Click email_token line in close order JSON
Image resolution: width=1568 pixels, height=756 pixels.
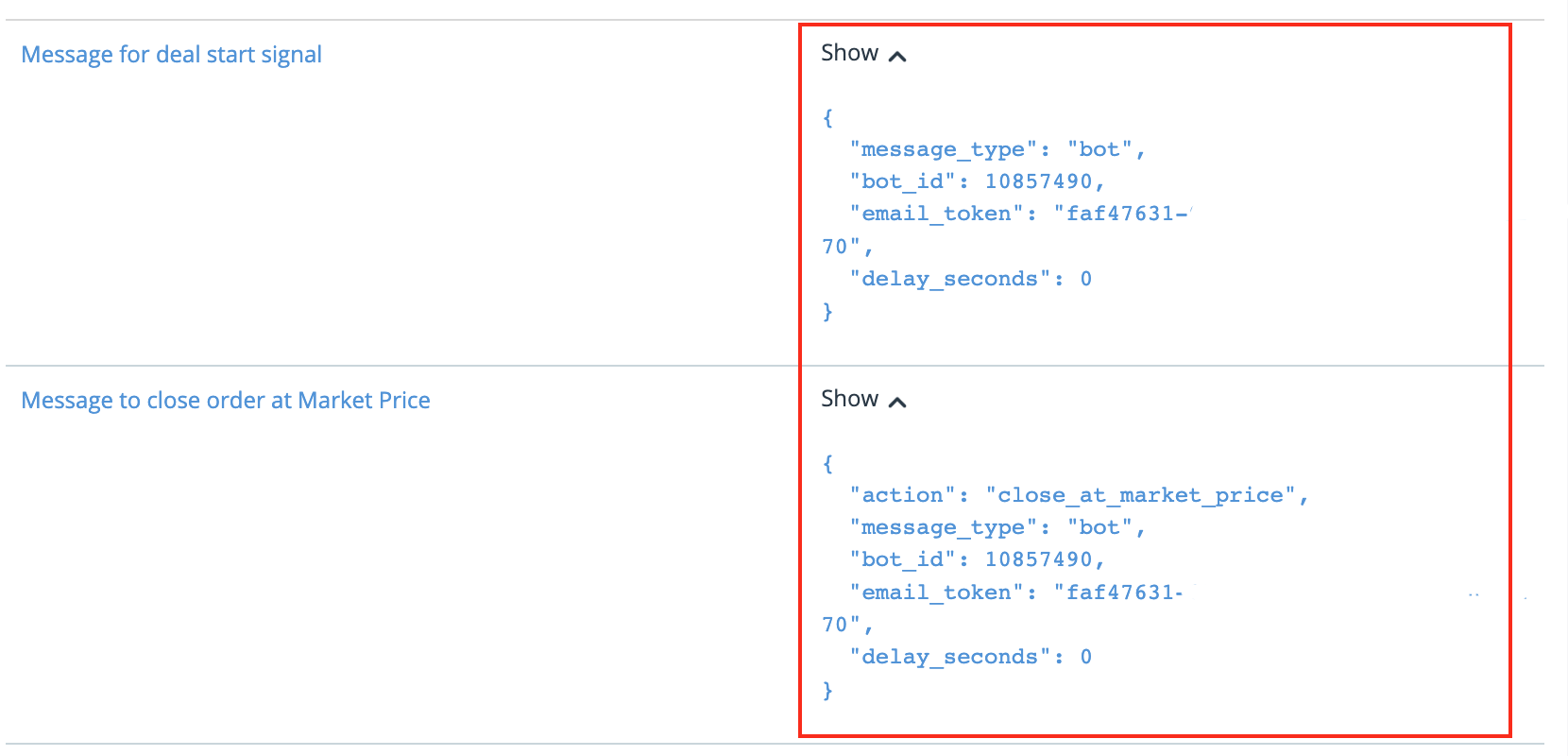(1015, 593)
